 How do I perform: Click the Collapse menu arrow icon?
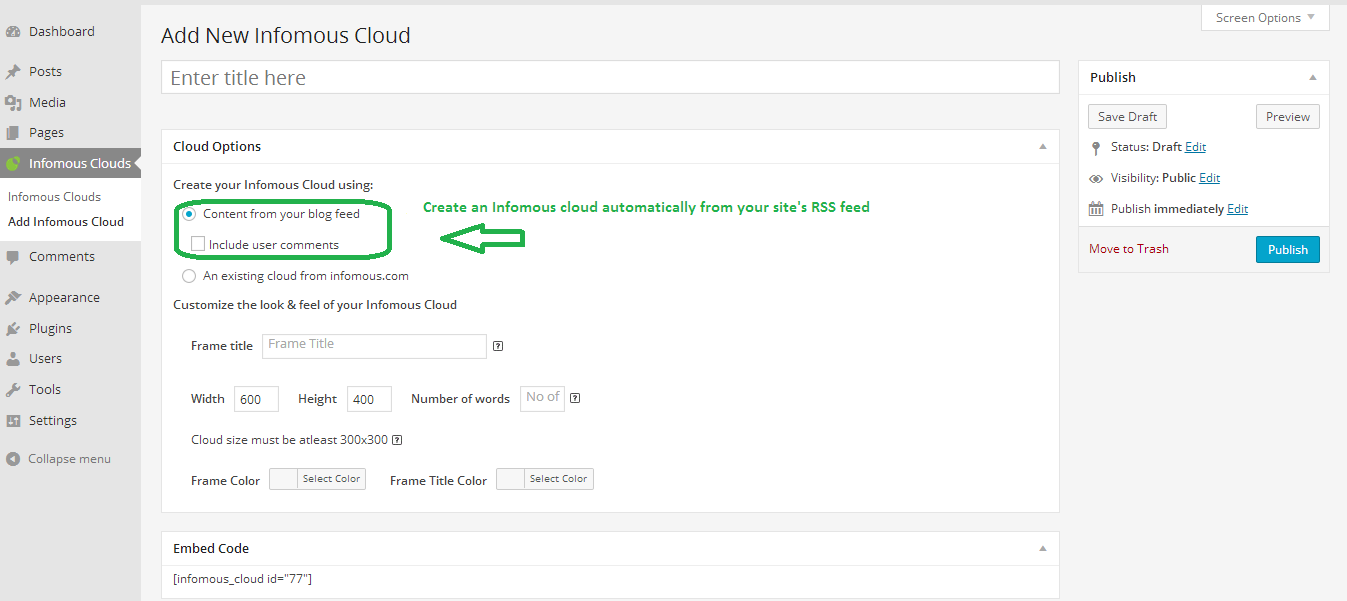pyautogui.click(x=13, y=459)
